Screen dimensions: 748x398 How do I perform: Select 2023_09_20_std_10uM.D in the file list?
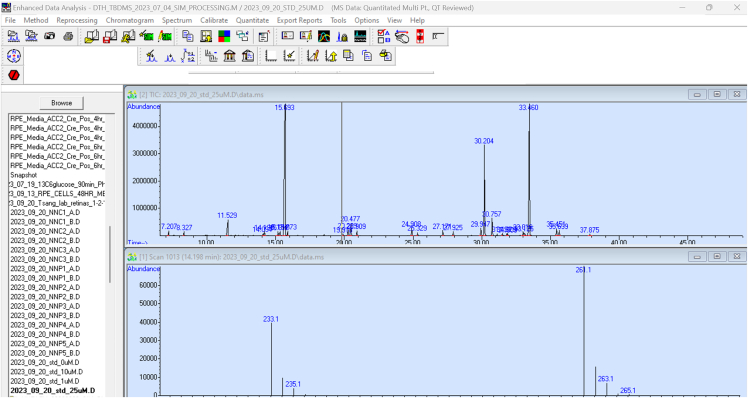pyautogui.click(x=46, y=372)
